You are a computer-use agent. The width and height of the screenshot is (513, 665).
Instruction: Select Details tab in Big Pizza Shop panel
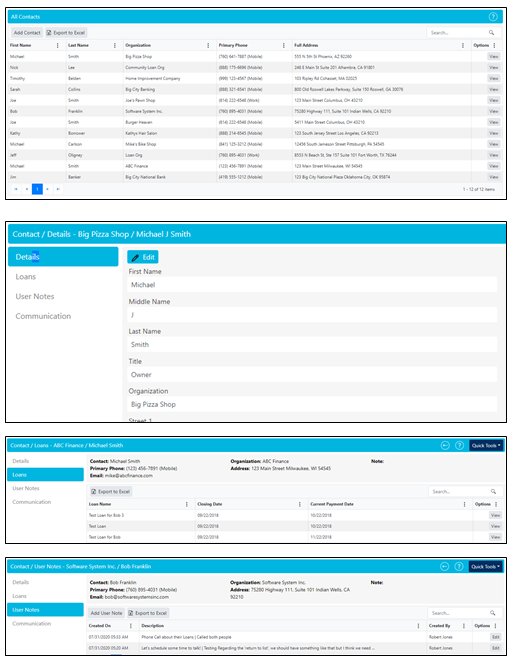coord(63,257)
